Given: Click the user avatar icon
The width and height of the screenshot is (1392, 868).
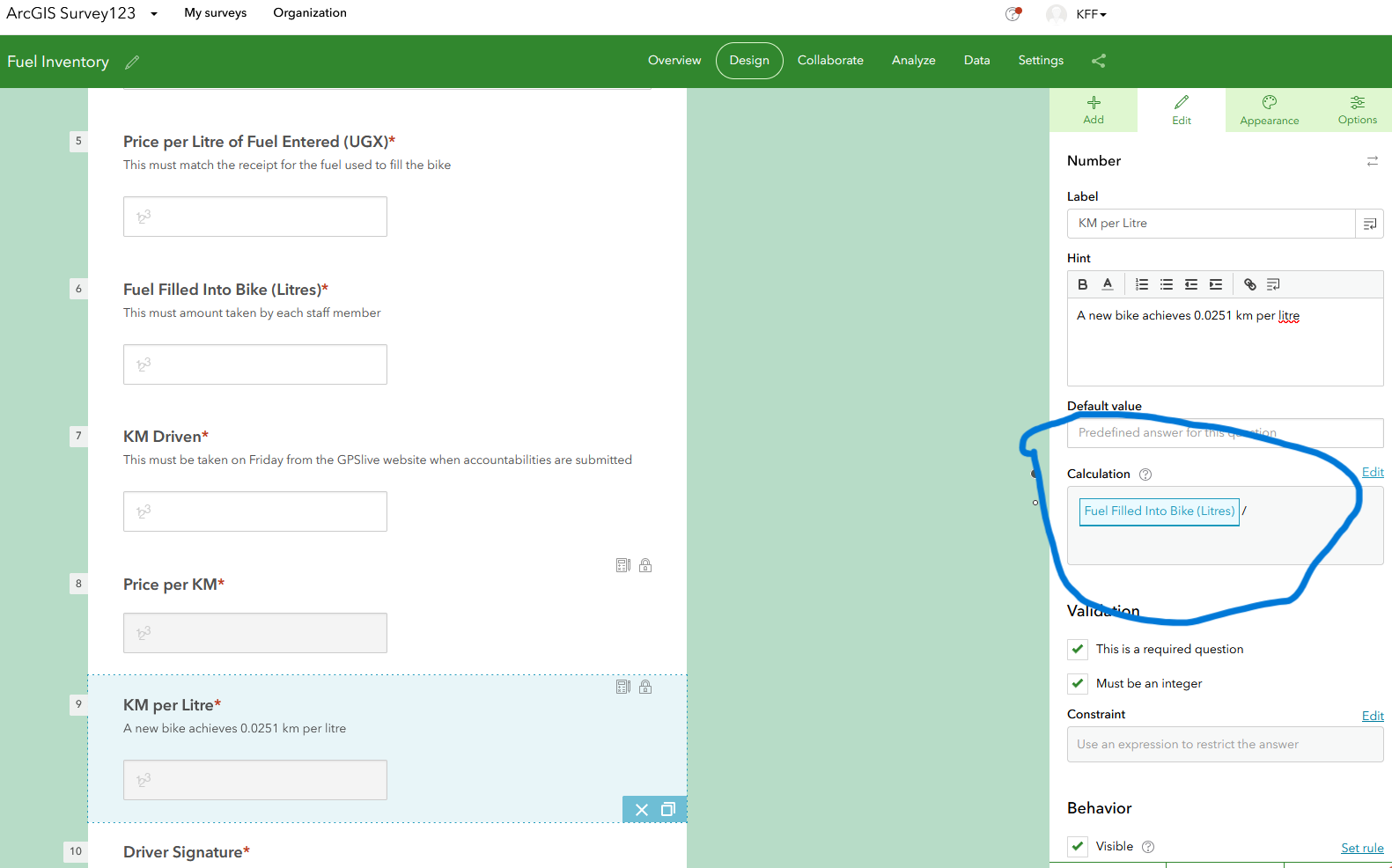Looking at the screenshot, I should tap(1057, 14).
